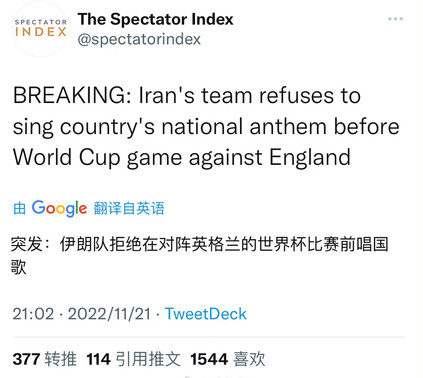This screenshot has width=423, height=378.
Task: Click the 2022/11/21 tweet date
Action: [x=109, y=314]
